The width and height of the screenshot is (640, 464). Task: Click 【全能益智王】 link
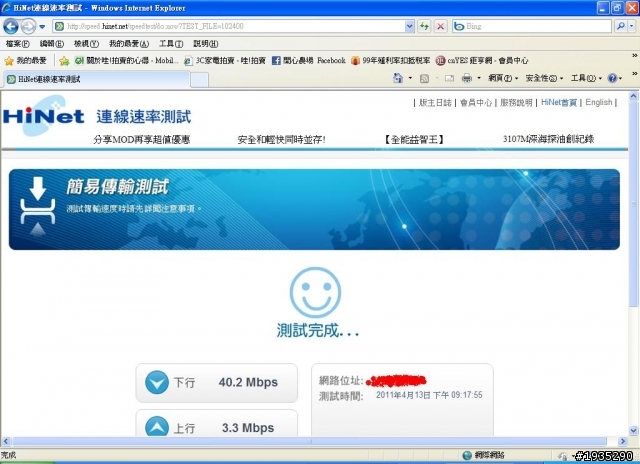[x=414, y=140]
